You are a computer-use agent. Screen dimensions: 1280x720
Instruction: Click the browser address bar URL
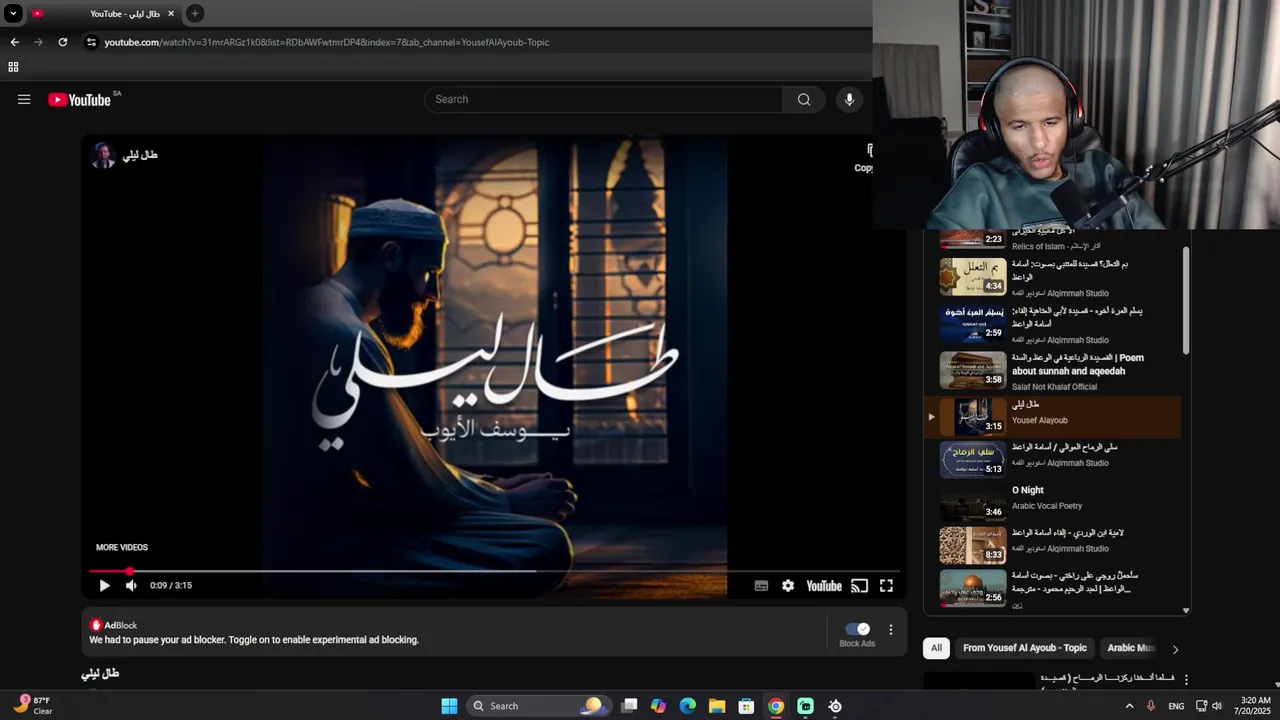326,42
